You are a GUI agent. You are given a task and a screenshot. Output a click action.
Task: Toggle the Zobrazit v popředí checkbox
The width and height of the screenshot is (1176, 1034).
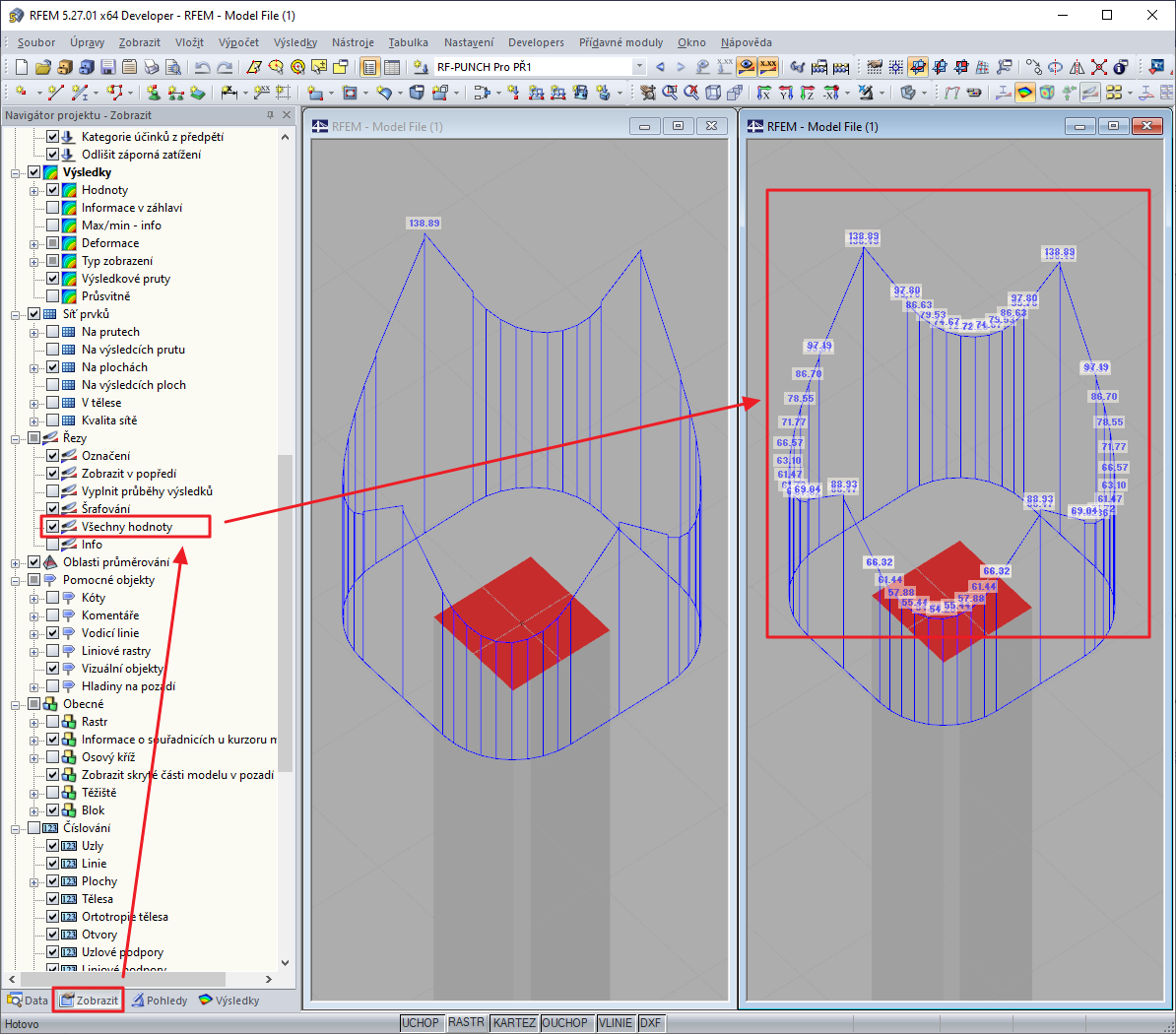click(52, 473)
